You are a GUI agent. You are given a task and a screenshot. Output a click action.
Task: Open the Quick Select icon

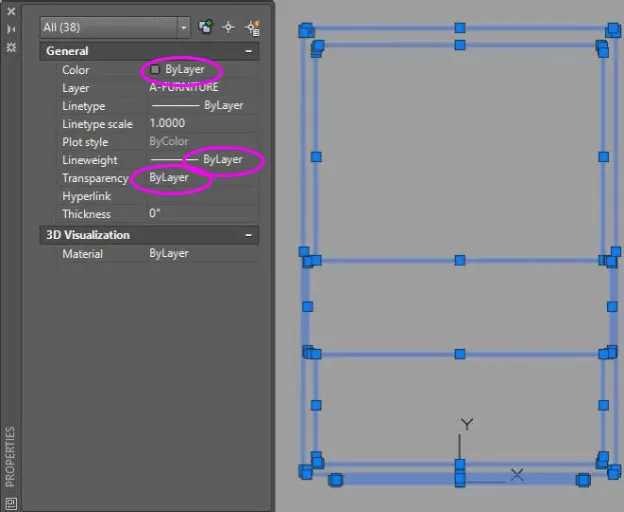point(251,27)
